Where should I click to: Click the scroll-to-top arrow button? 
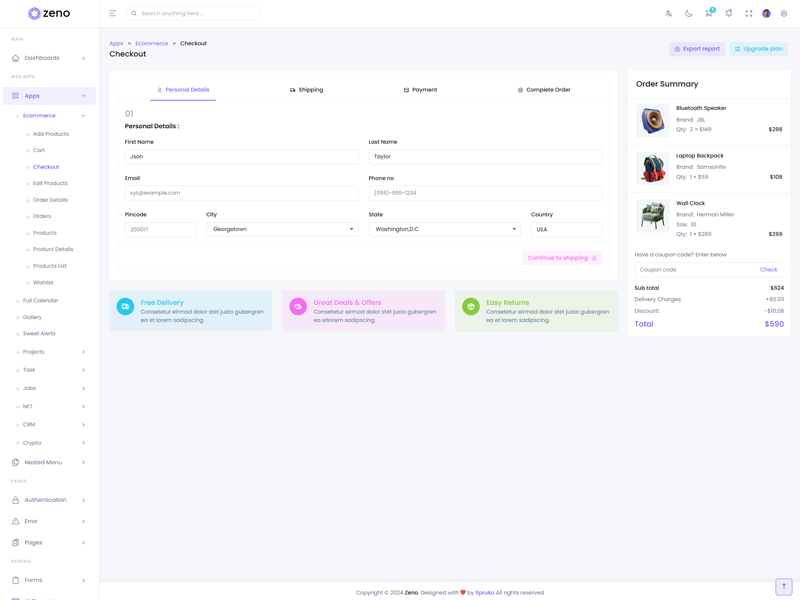click(784, 586)
